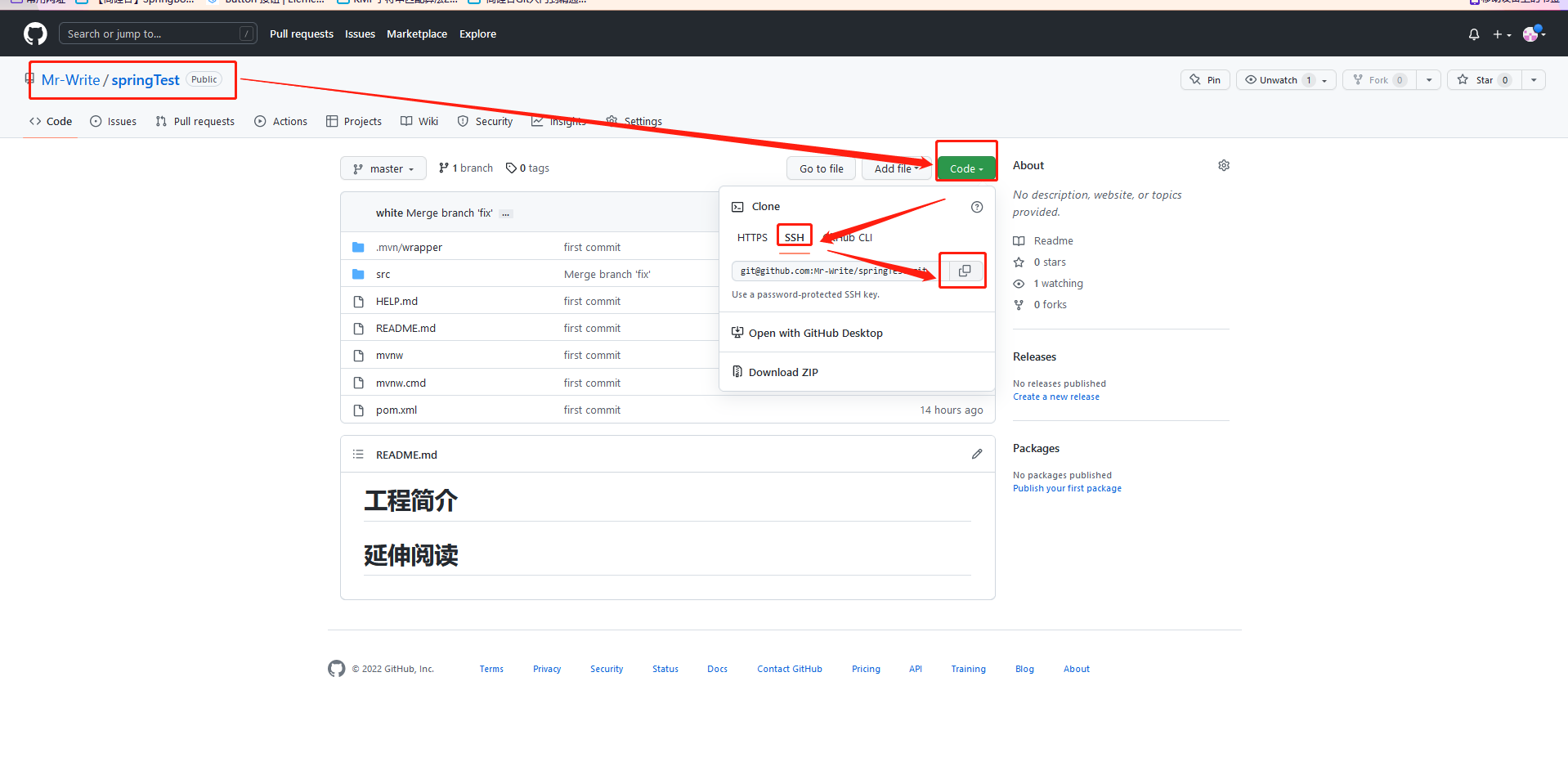1568x762 pixels.
Task: Select the HTTPS clone option
Action: click(x=752, y=238)
